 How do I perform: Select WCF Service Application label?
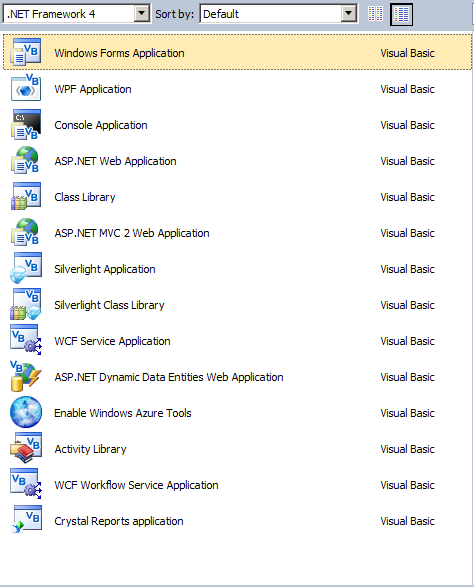pyautogui.click(x=112, y=341)
